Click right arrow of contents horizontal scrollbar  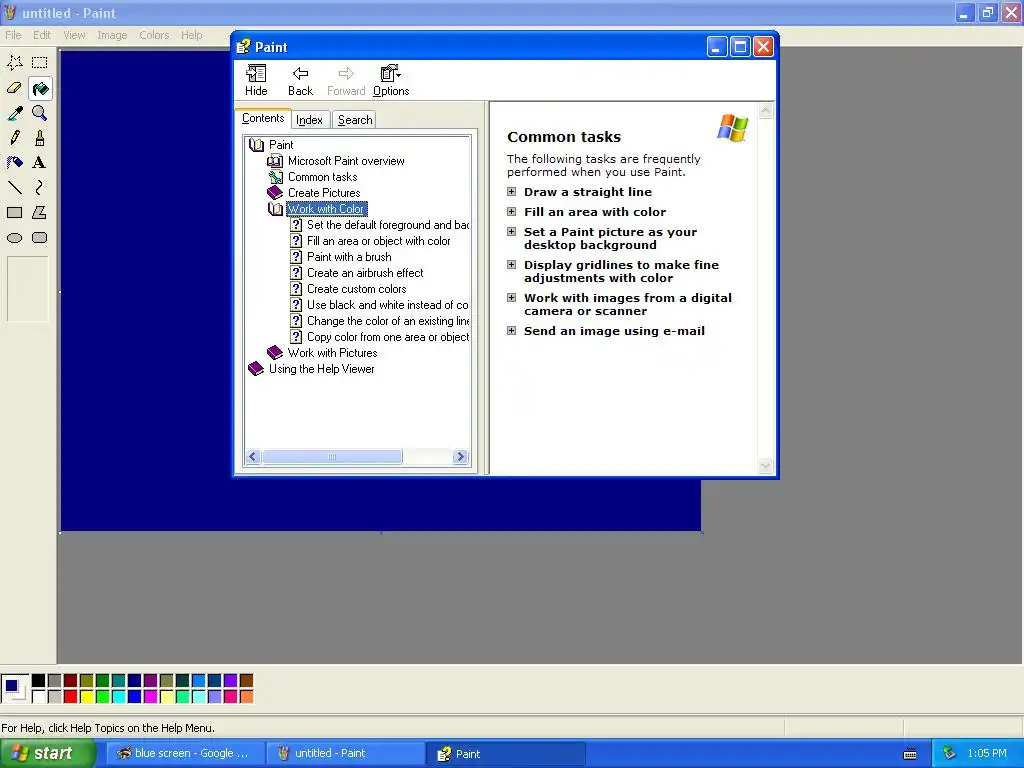coord(460,456)
